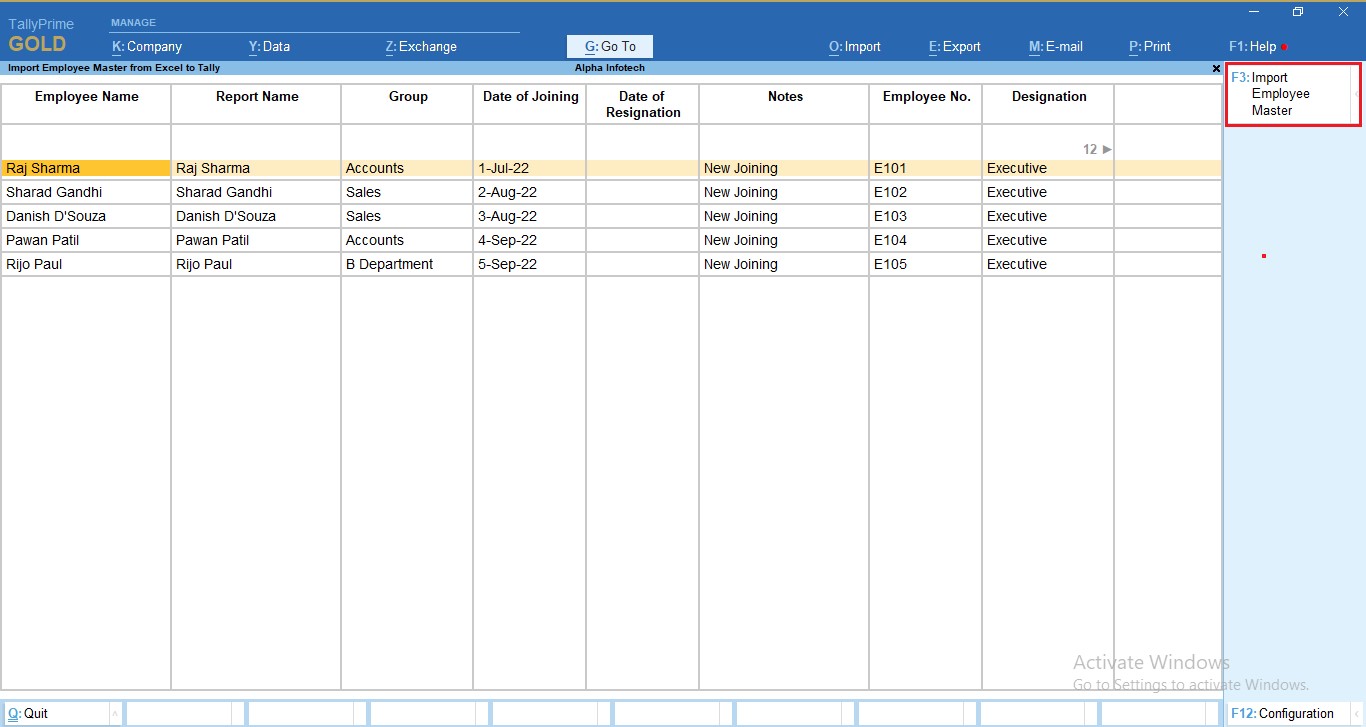Select the Rijo Paul employee row
The width and height of the screenshot is (1366, 727).
coord(85,264)
